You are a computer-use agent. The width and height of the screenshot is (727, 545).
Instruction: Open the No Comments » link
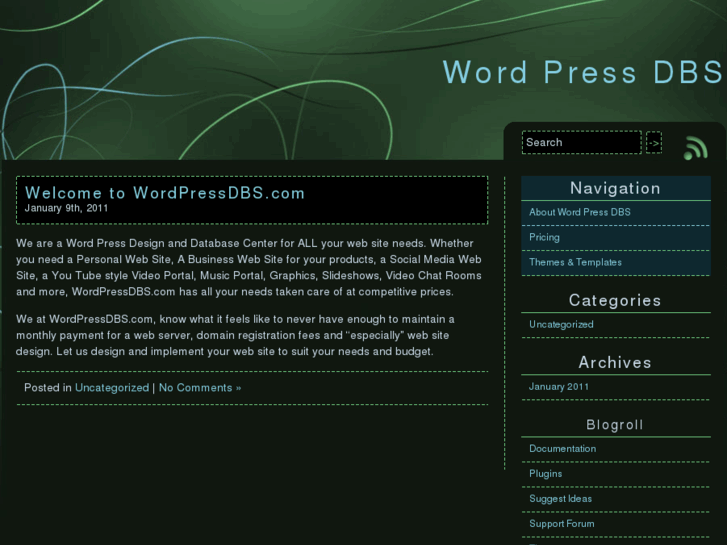coord(200,388)
